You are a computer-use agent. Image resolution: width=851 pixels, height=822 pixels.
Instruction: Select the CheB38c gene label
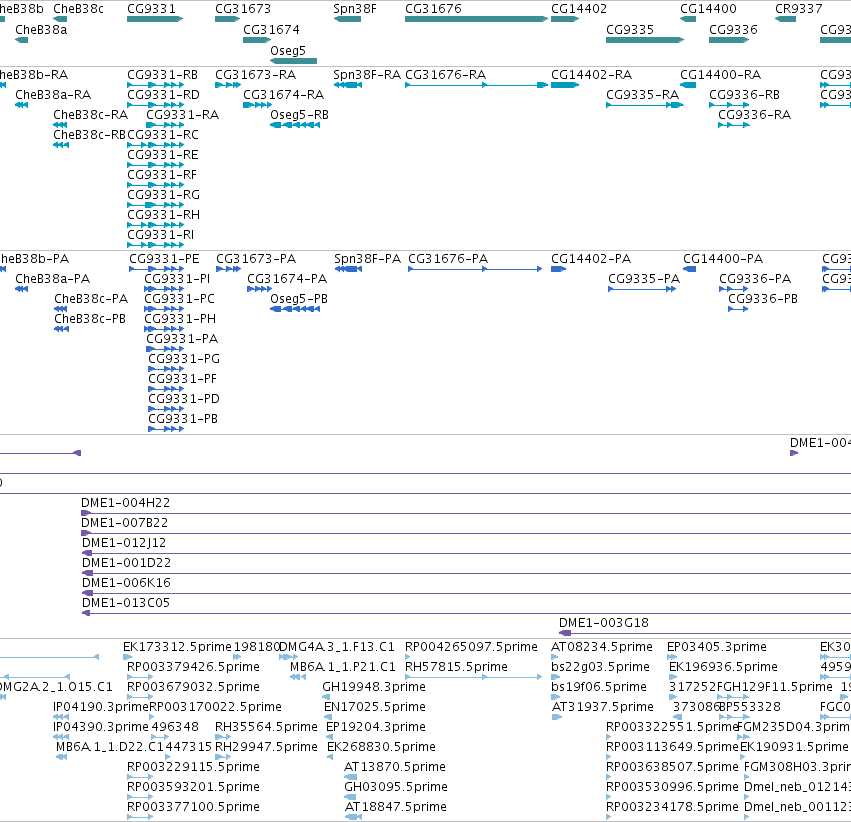pos(78,9)
